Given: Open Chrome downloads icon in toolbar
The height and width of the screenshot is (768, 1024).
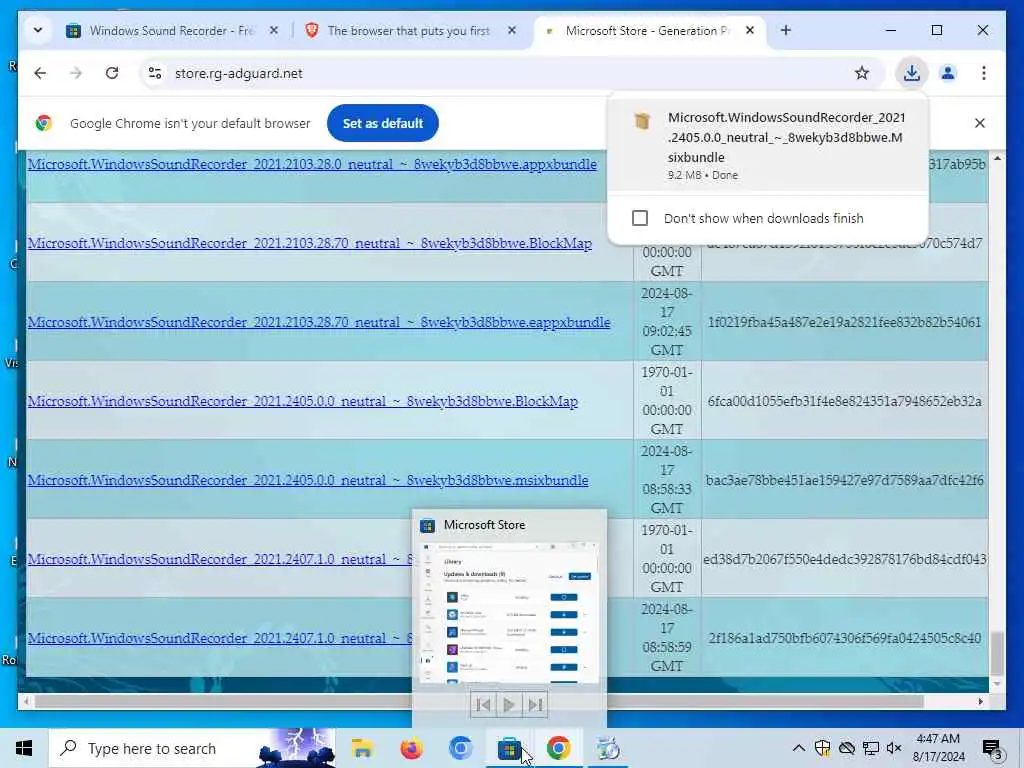Looking at the screenshot, I should pyautogui.click(x=912, y=73).
